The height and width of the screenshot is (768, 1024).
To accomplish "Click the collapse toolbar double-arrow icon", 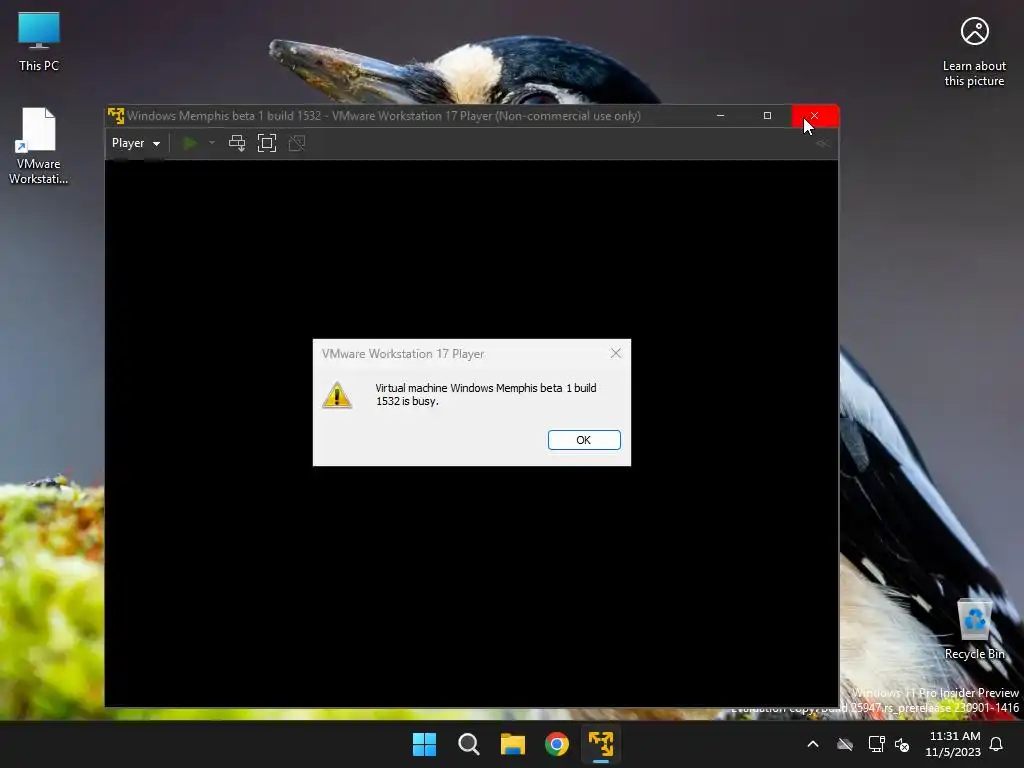I will click(822, 143).
